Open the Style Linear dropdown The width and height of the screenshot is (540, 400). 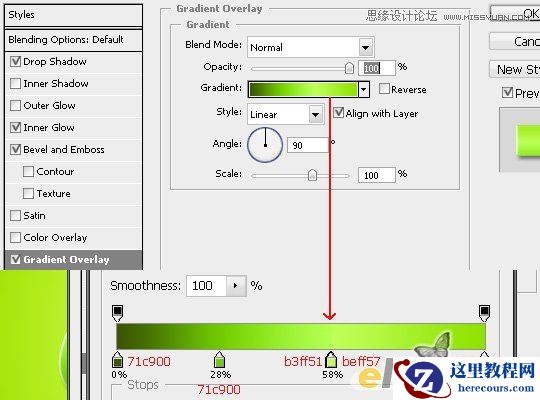click(x=315, y=114)
